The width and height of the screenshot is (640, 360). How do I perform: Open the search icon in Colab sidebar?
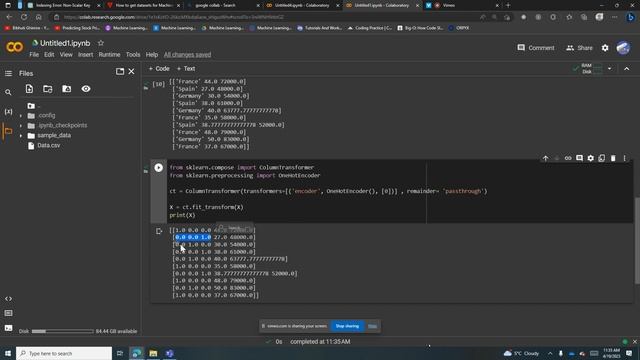[8, 93]
